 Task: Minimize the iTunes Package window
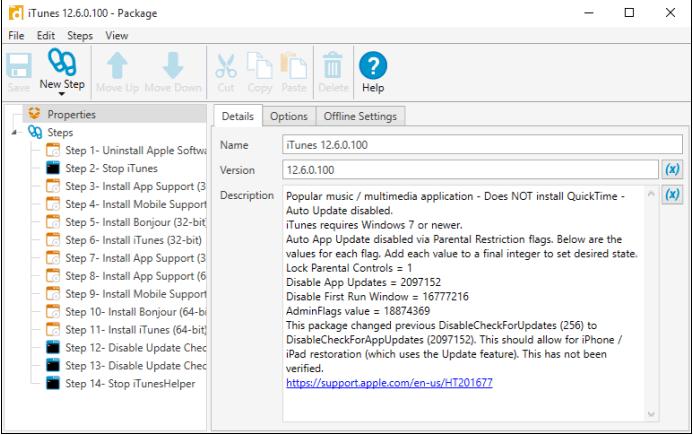click(x=589, y=13)
